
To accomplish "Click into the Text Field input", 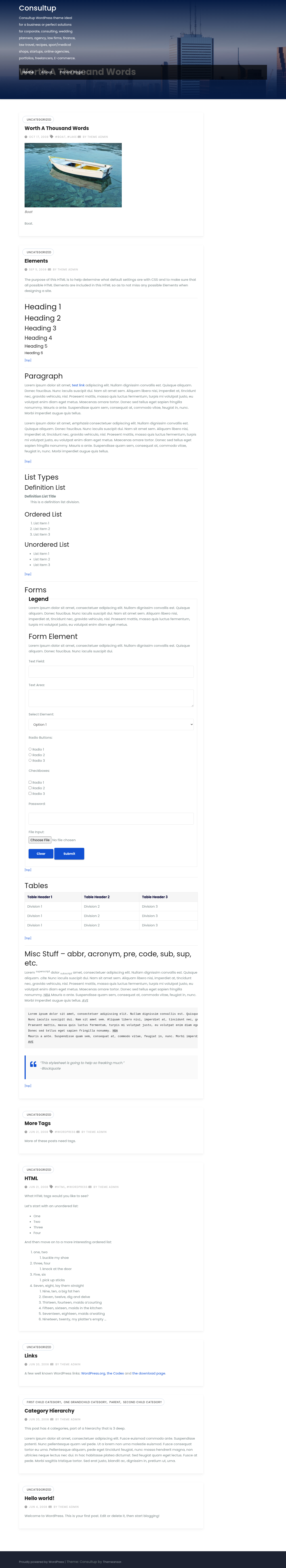I will click(x=111, y=671).
